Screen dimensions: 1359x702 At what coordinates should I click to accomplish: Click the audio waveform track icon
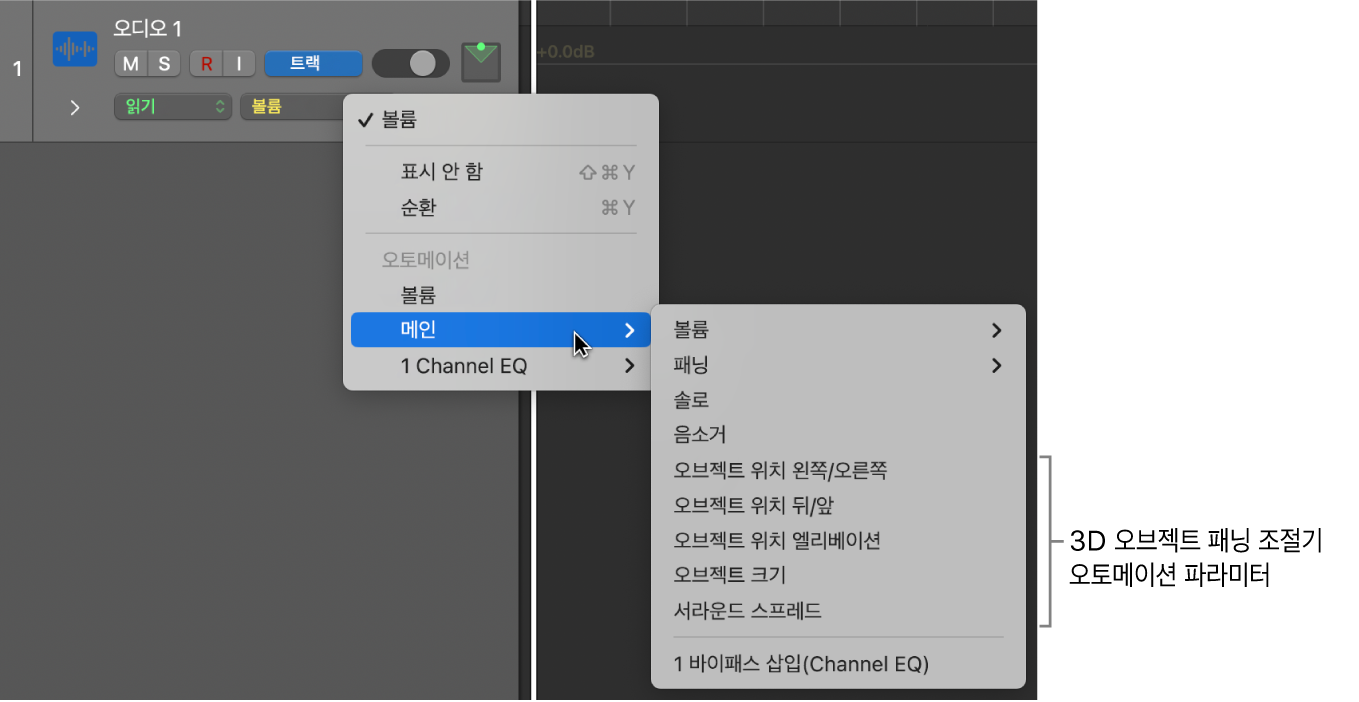point(74,48)
